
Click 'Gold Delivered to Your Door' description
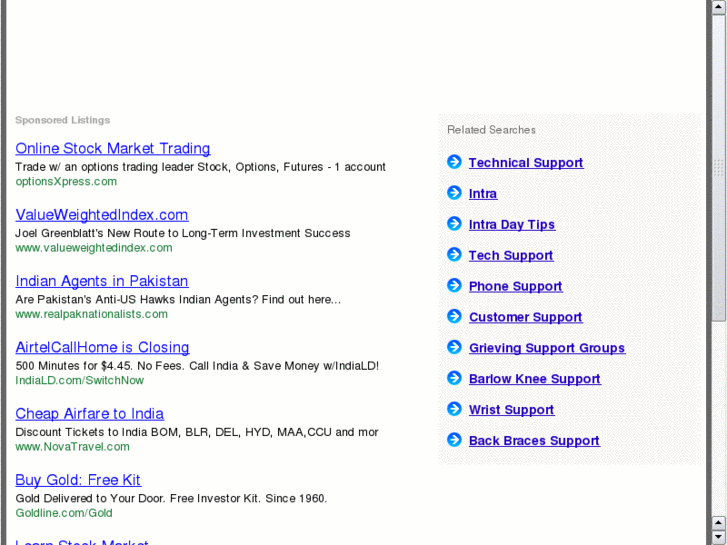point(171,498)
